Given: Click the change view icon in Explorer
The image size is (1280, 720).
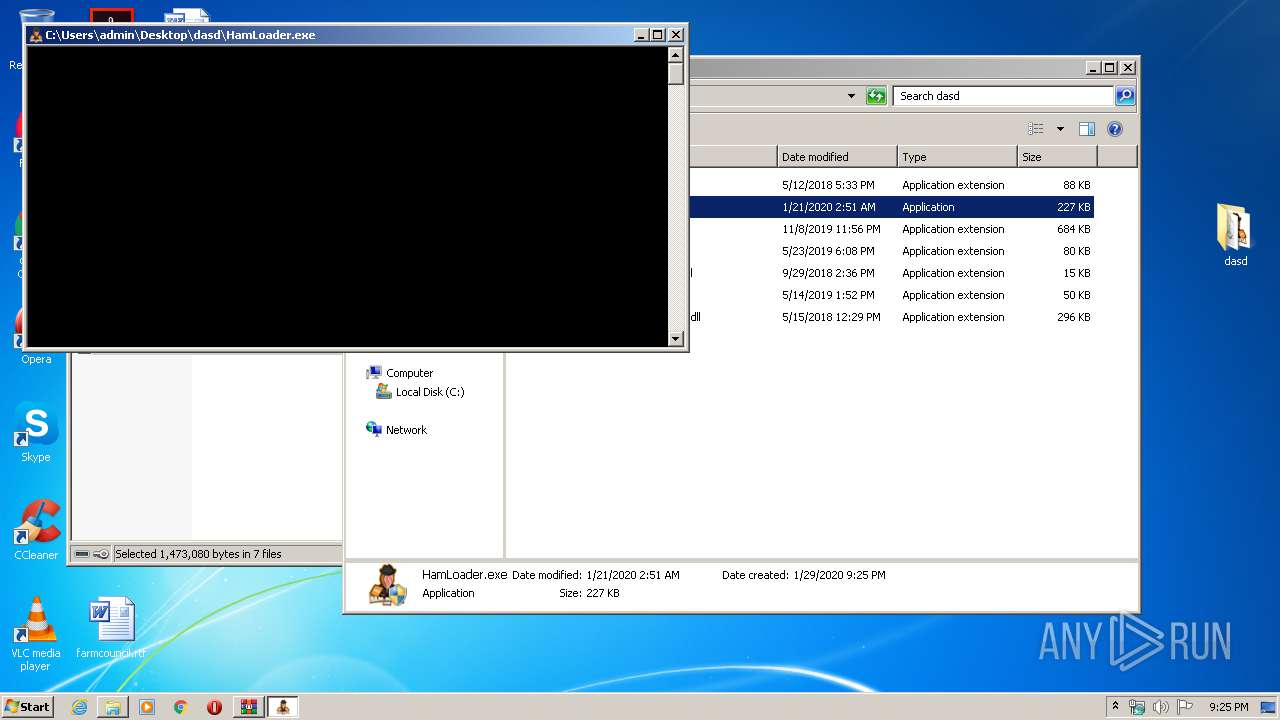Looking at the screenshot, I should click(1036, 129).
